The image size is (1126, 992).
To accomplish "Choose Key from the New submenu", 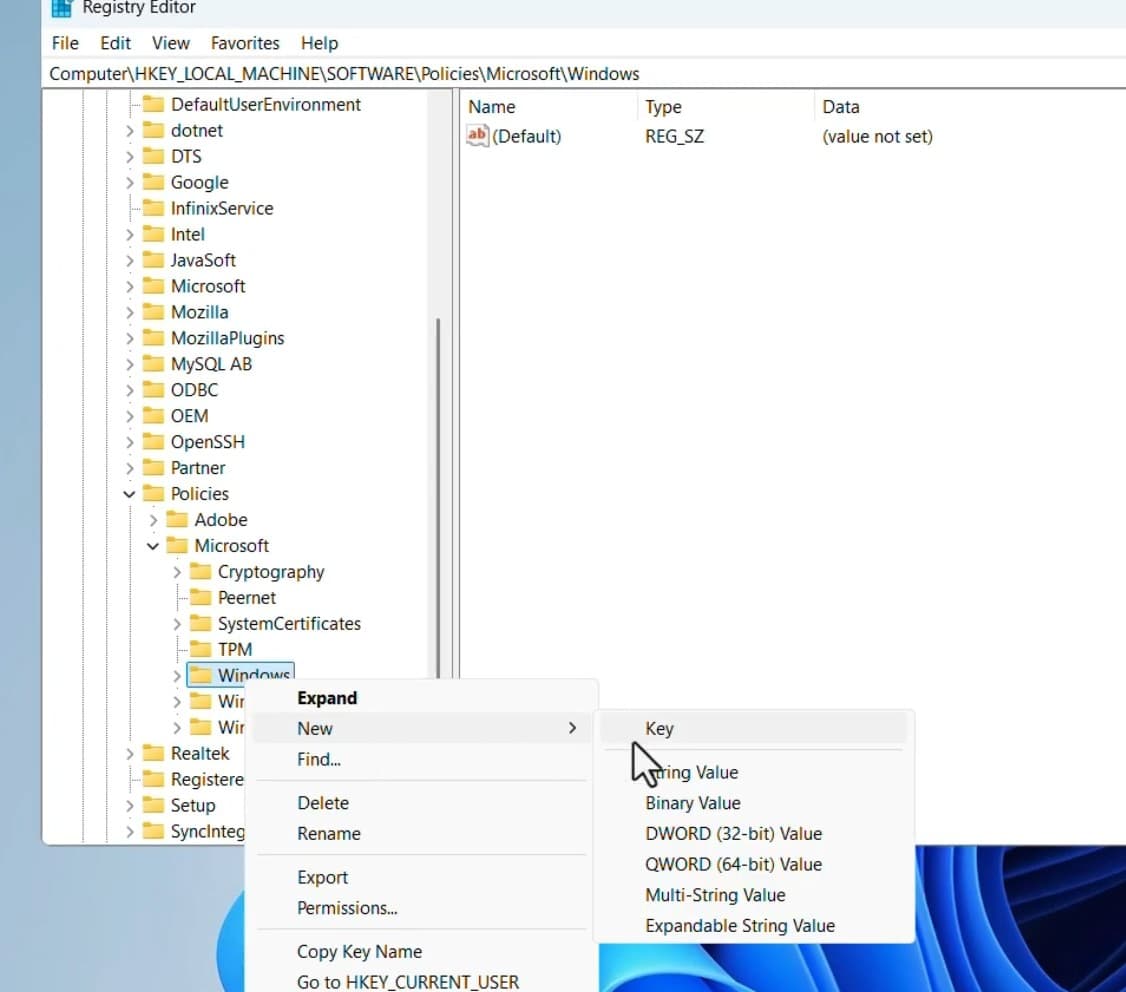I will 659,729.
